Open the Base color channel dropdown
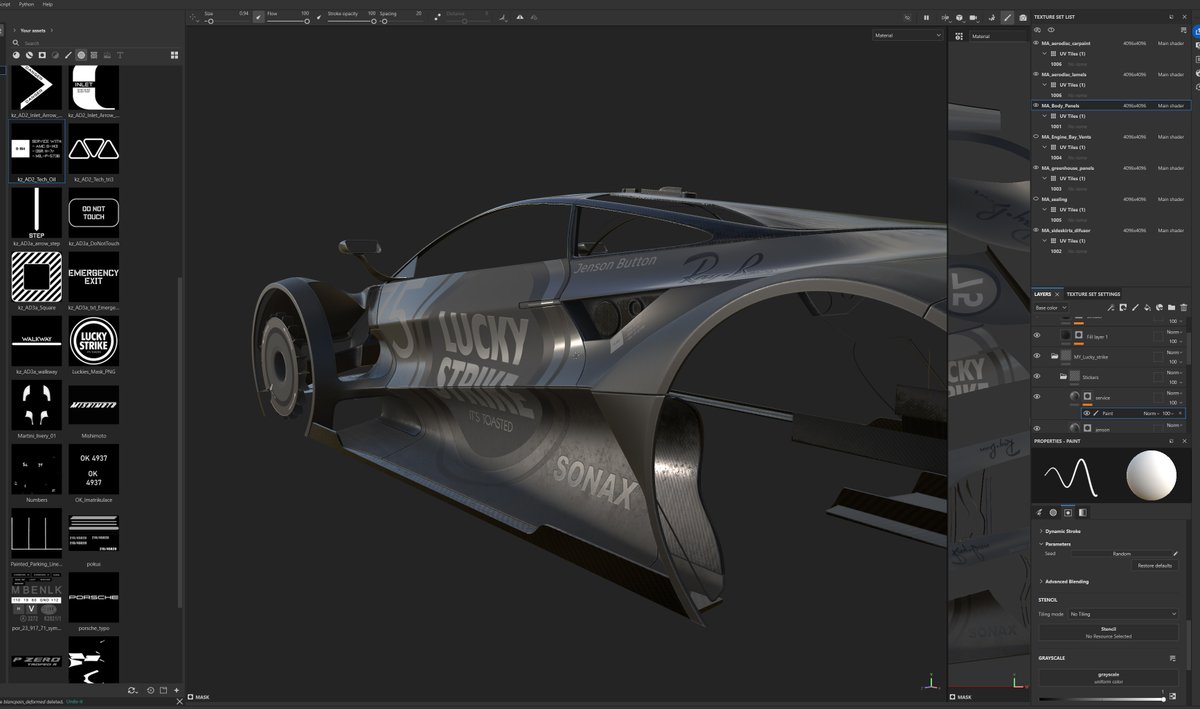1200x709 pixels. pyautogui.click(x=1052, y=308)
